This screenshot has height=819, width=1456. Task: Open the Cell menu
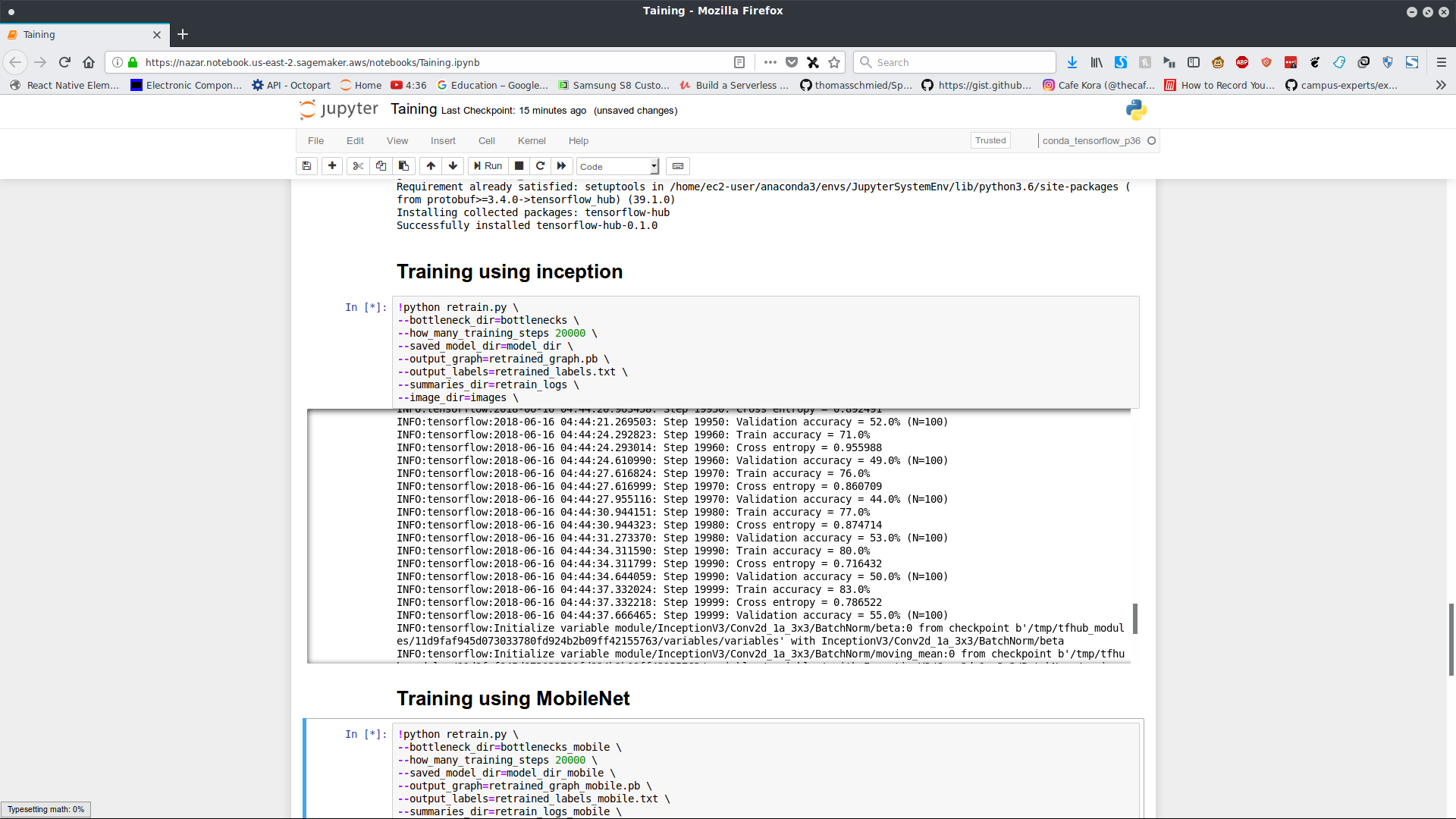486,141
